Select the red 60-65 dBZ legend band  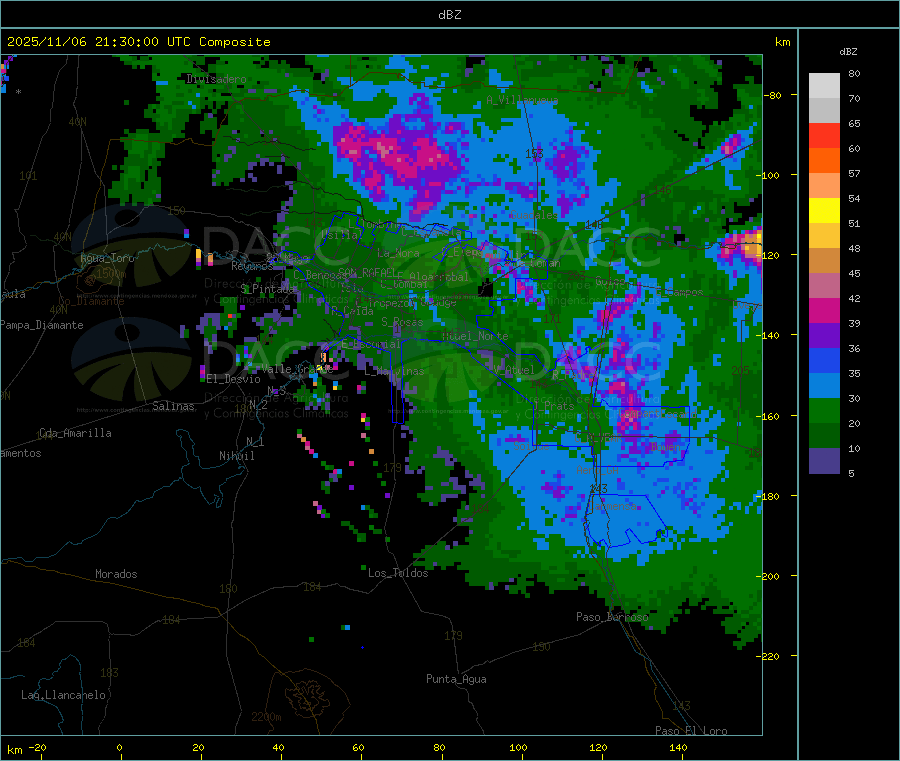point(824,136)
